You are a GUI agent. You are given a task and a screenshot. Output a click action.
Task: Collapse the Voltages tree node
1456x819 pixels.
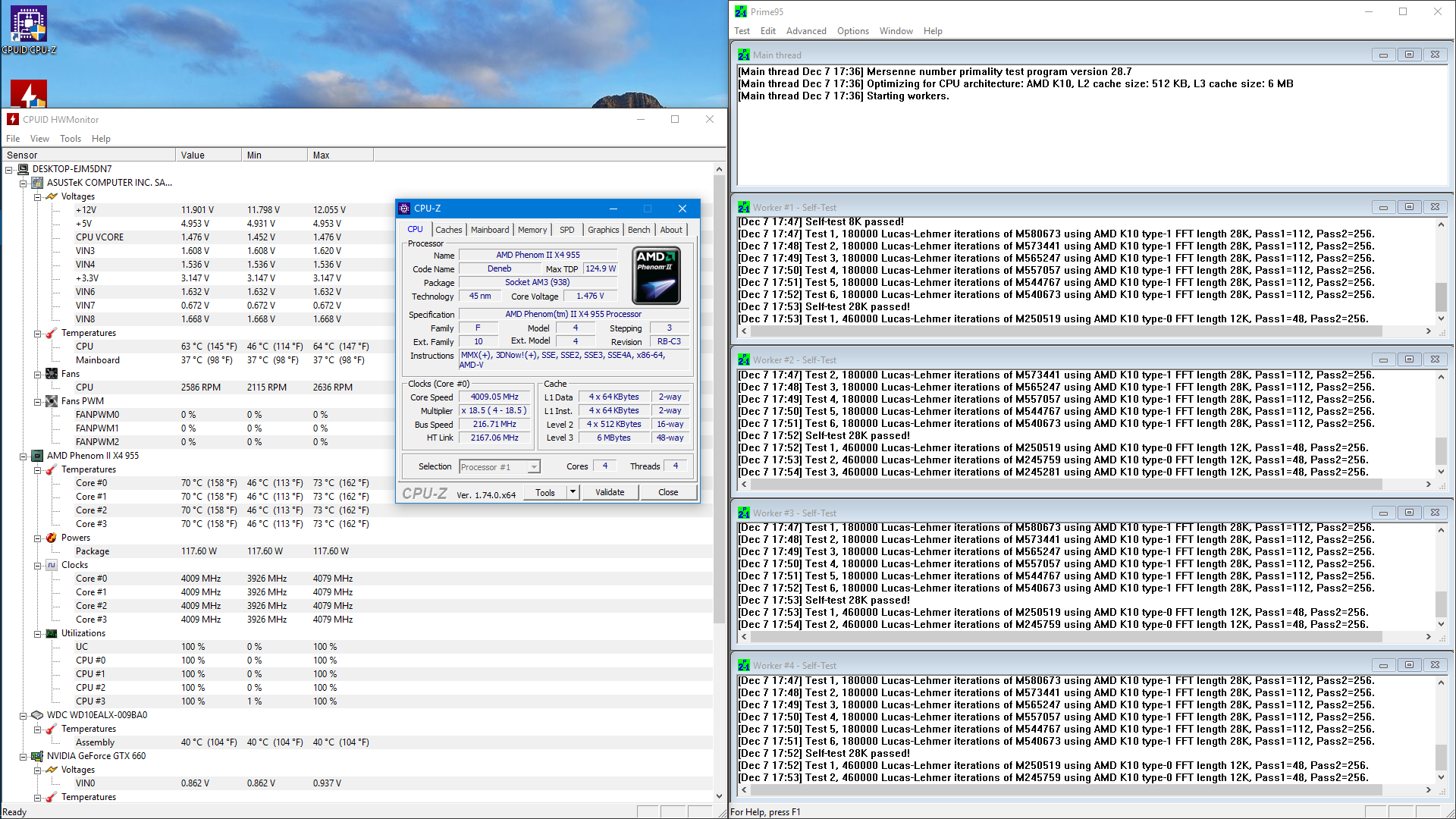tap(37, 196)
